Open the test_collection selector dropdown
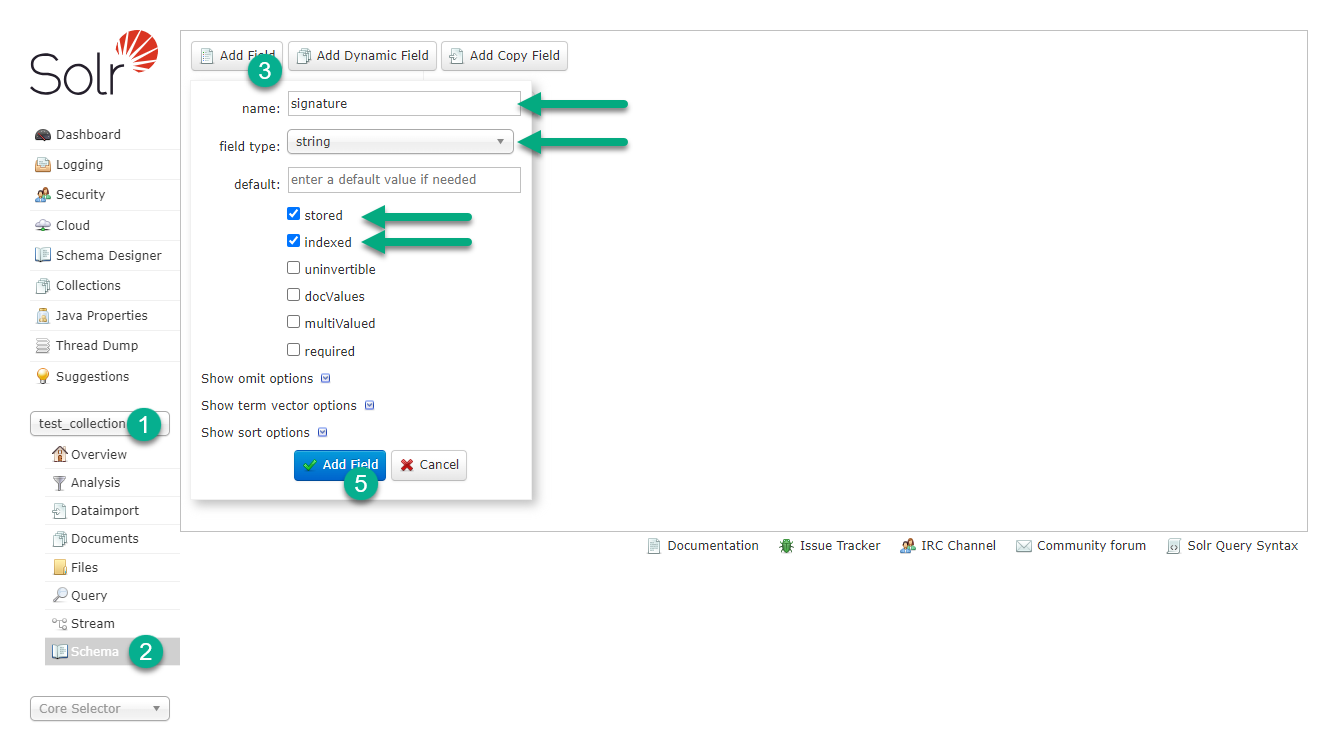Viewport: 1338px width, 750px height. point(100,424)
